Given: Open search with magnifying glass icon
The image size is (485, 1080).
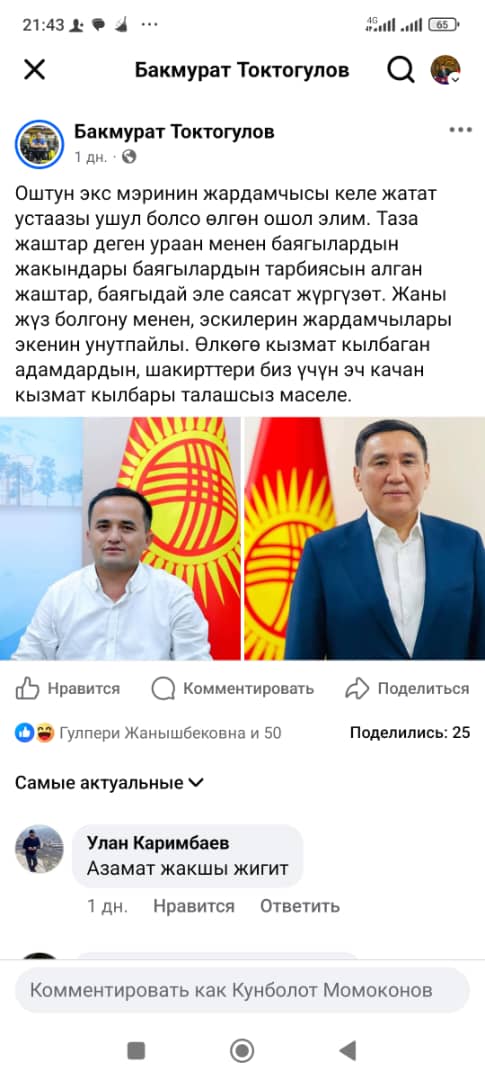Looking at the screenshot, I should pyautogui.click(x=400, y=70).
